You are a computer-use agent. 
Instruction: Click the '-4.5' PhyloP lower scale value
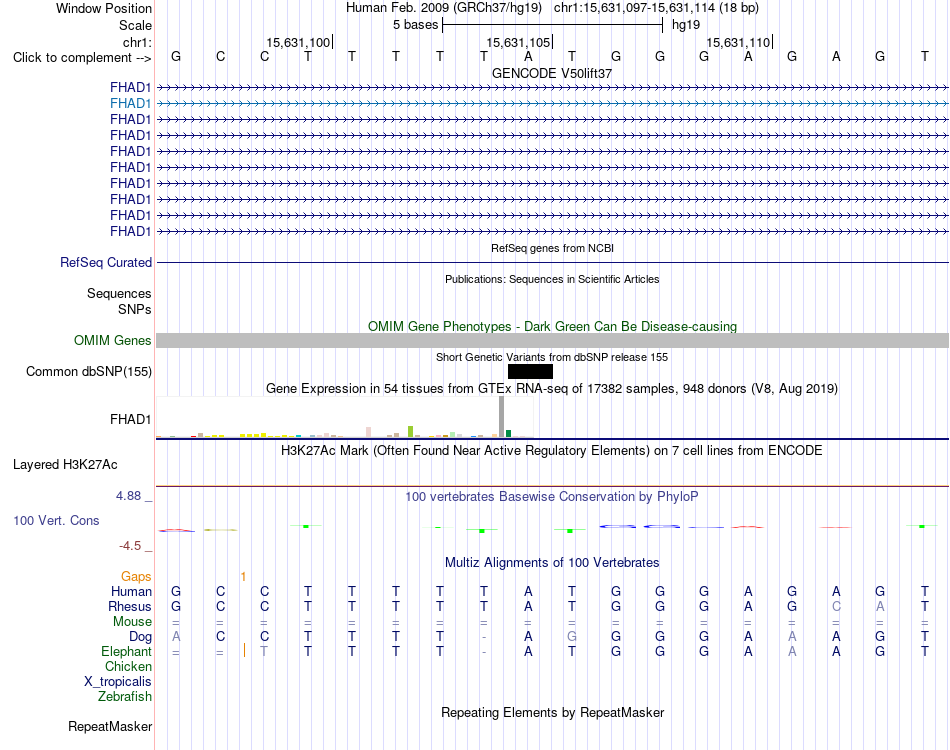(130, 546)
